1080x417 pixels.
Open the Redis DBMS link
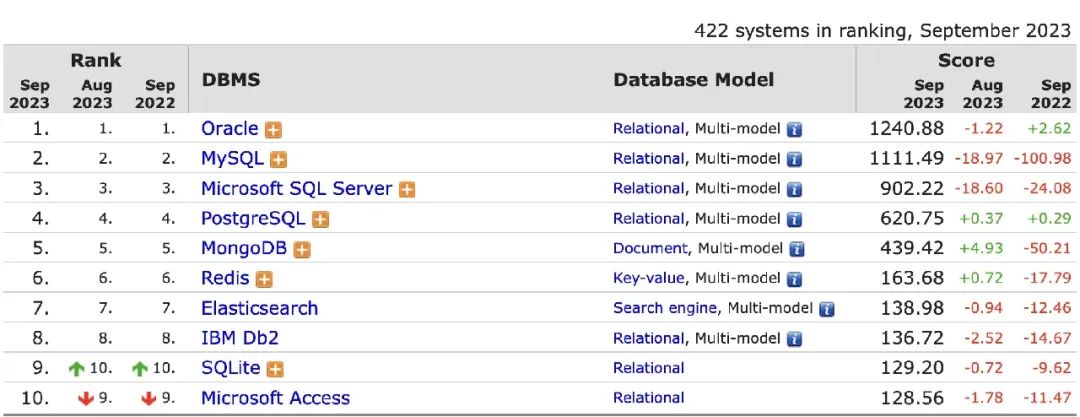(225, 278)
